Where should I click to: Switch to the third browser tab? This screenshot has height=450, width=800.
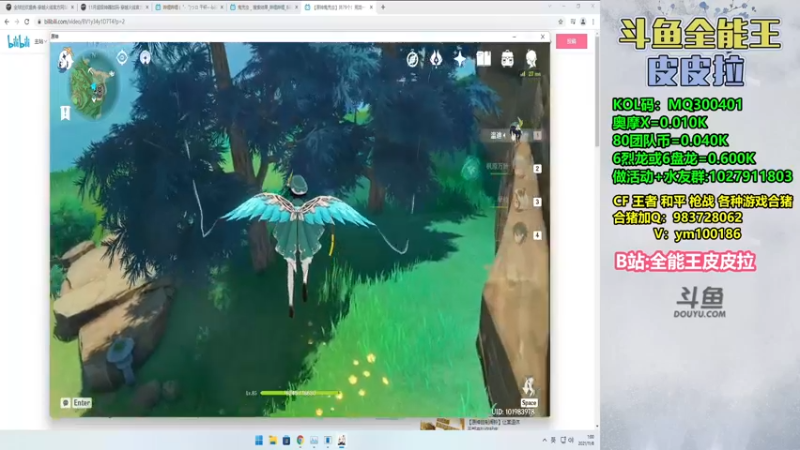(189, 7)
